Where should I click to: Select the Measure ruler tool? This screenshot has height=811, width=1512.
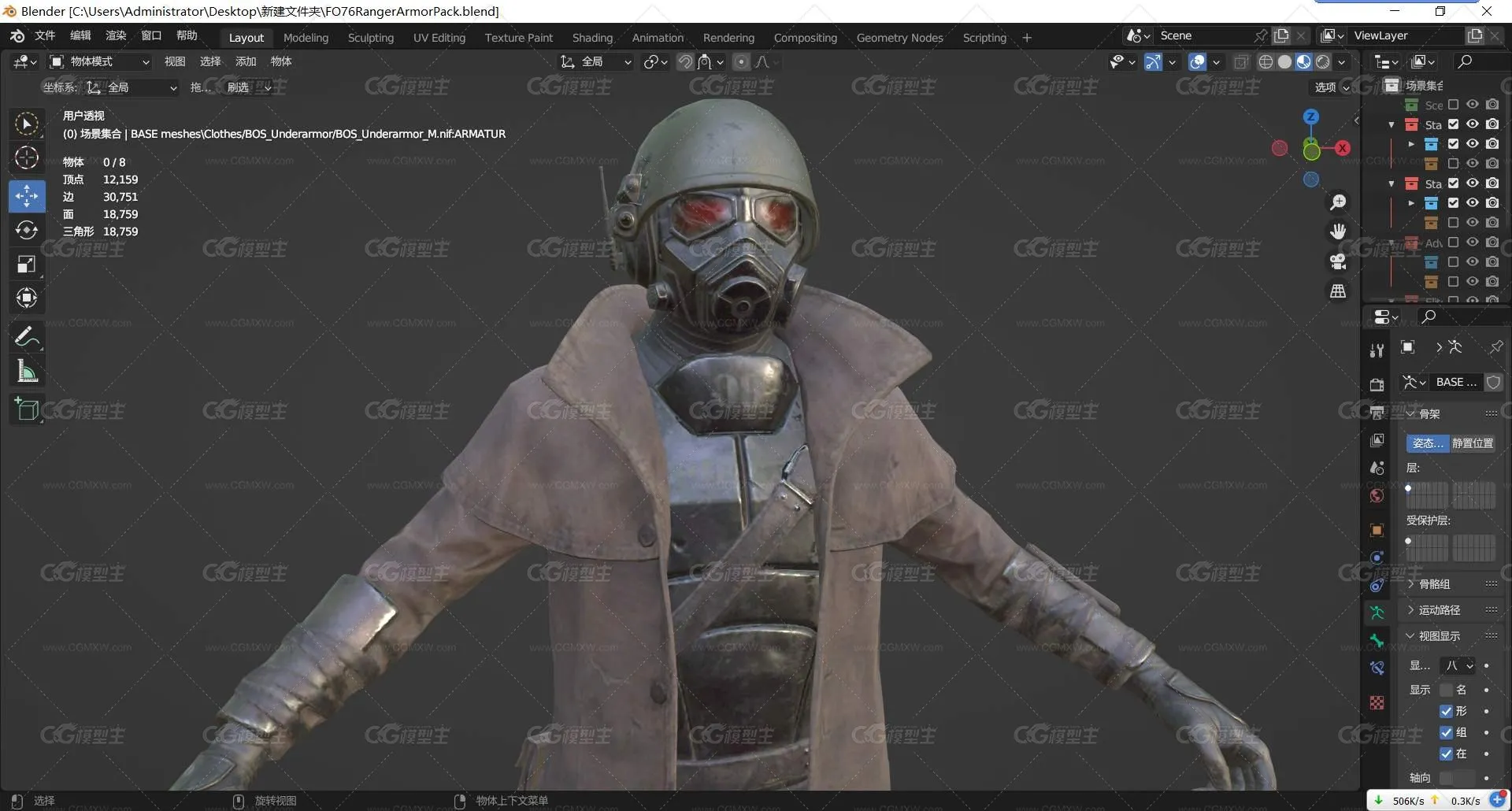(x=27, y=371)
